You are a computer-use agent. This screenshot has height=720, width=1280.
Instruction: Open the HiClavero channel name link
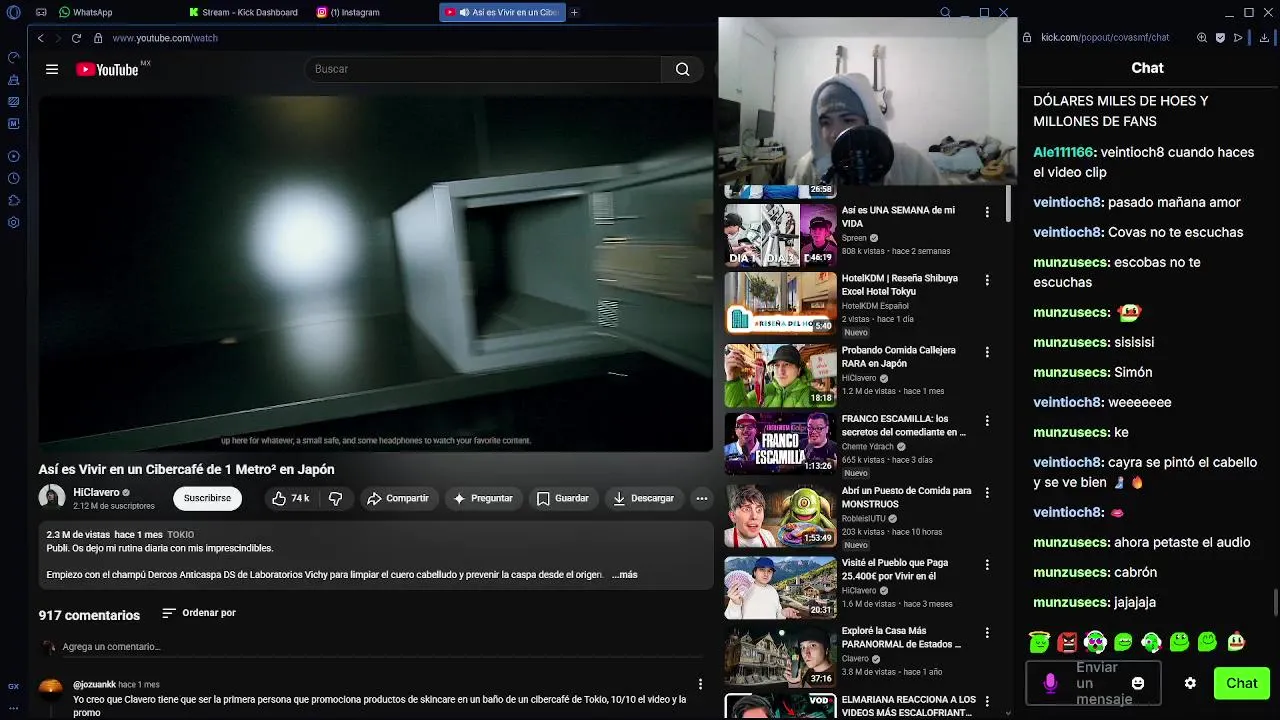click(x=96, y=492)
